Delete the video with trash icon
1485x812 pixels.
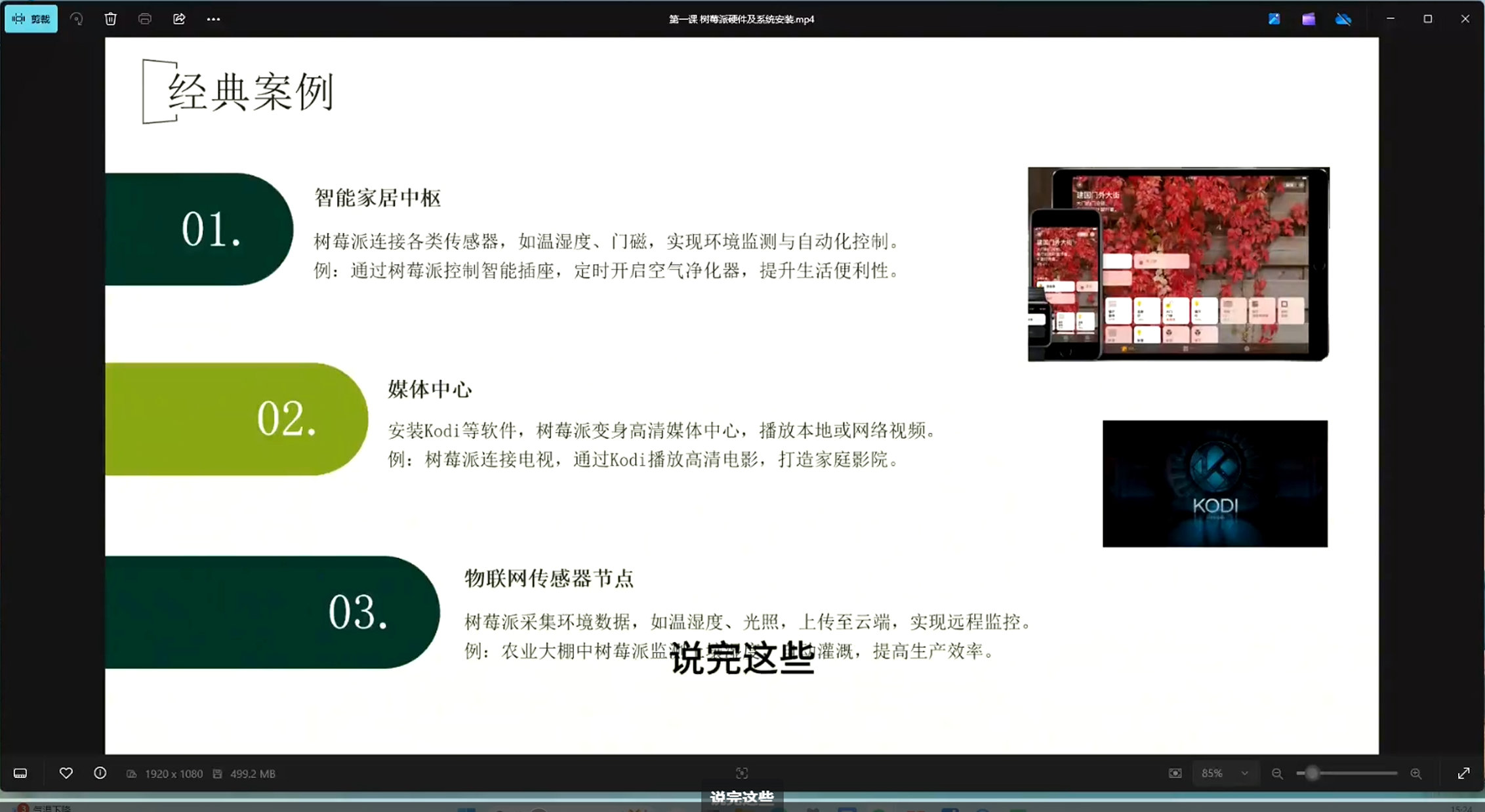click(x=110, y=19)
